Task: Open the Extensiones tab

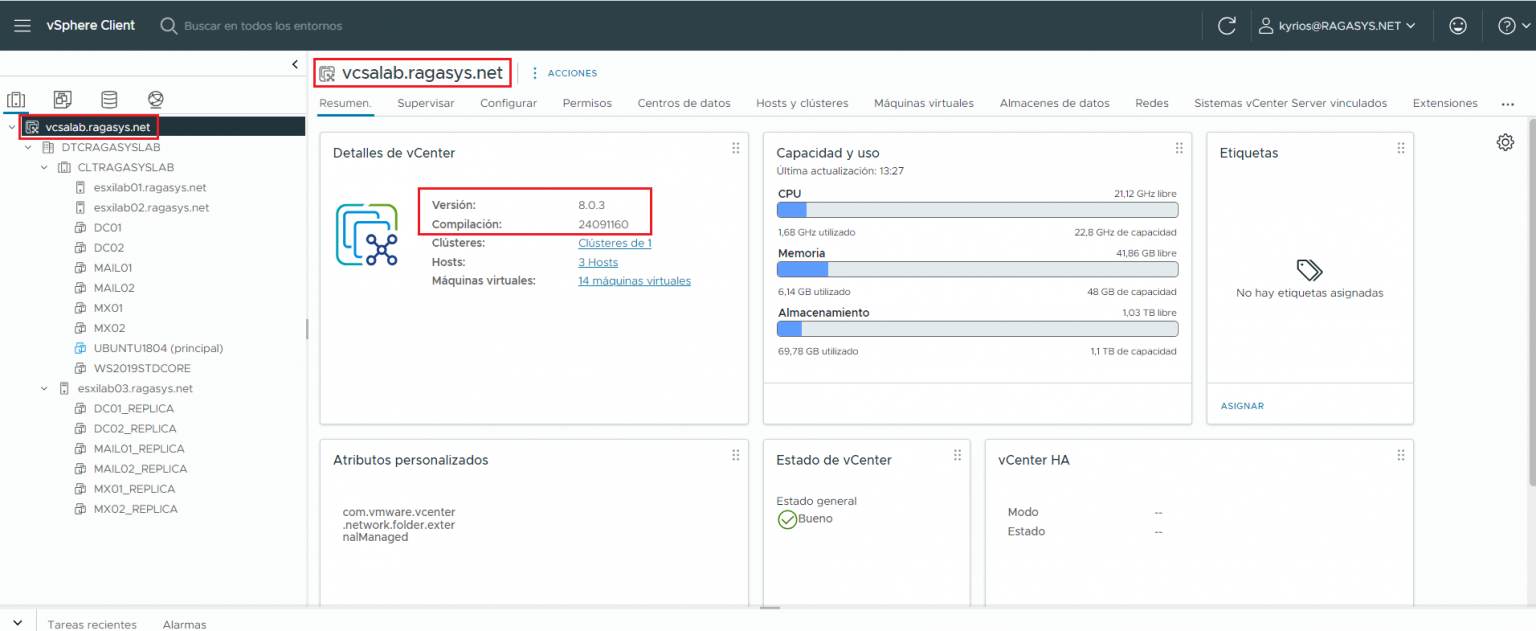Action: pyautogui.click(x=1445, y=103)
